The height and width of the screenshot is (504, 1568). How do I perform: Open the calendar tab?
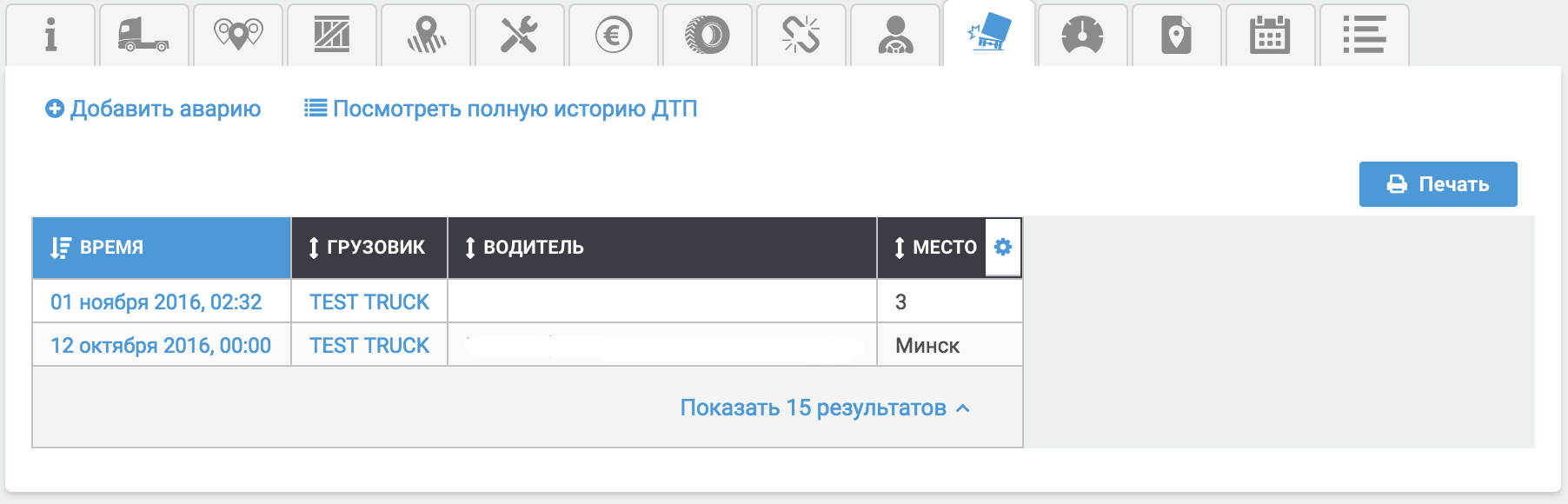click(x=1269, y=36)
